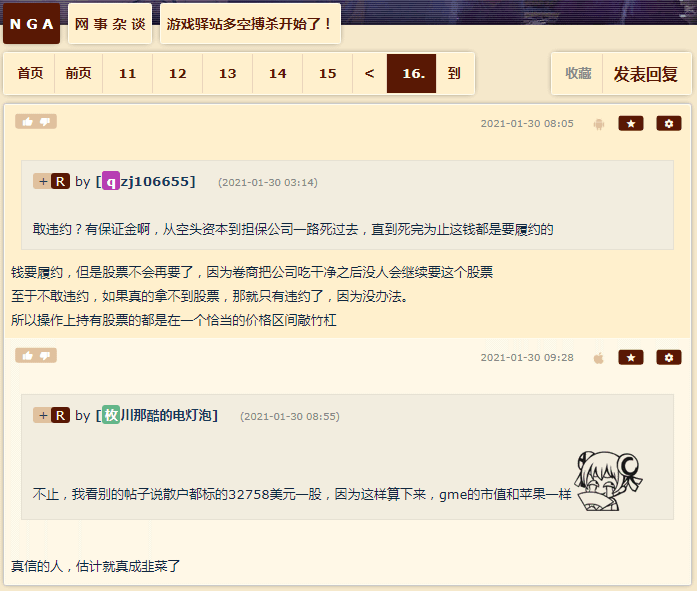This screenshot has width=697, height=591.
Task: Open the NGA home logo
Action: point(31,24)
